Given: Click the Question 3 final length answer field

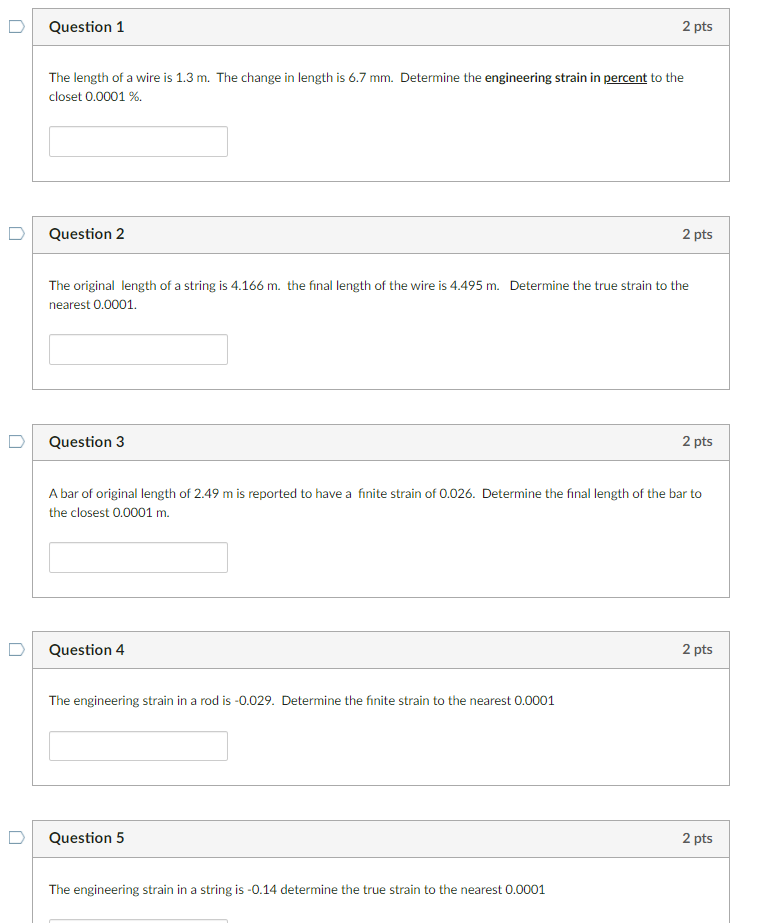Looking at the screenshot, I should (x=138, y=557).
